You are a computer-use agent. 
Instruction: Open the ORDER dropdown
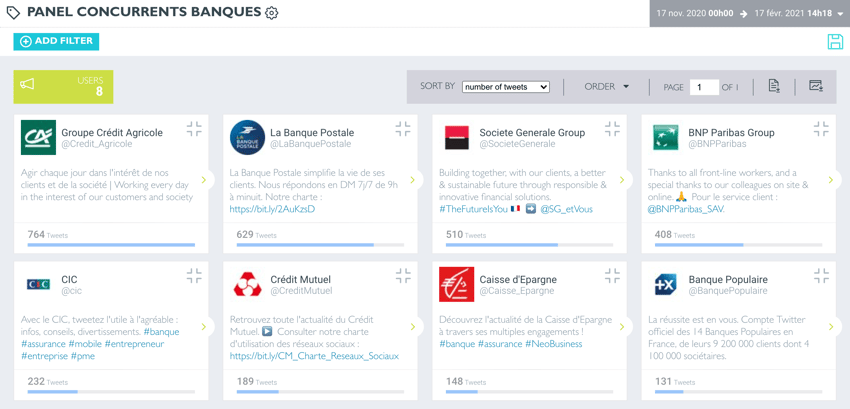(x=607, y=86)
